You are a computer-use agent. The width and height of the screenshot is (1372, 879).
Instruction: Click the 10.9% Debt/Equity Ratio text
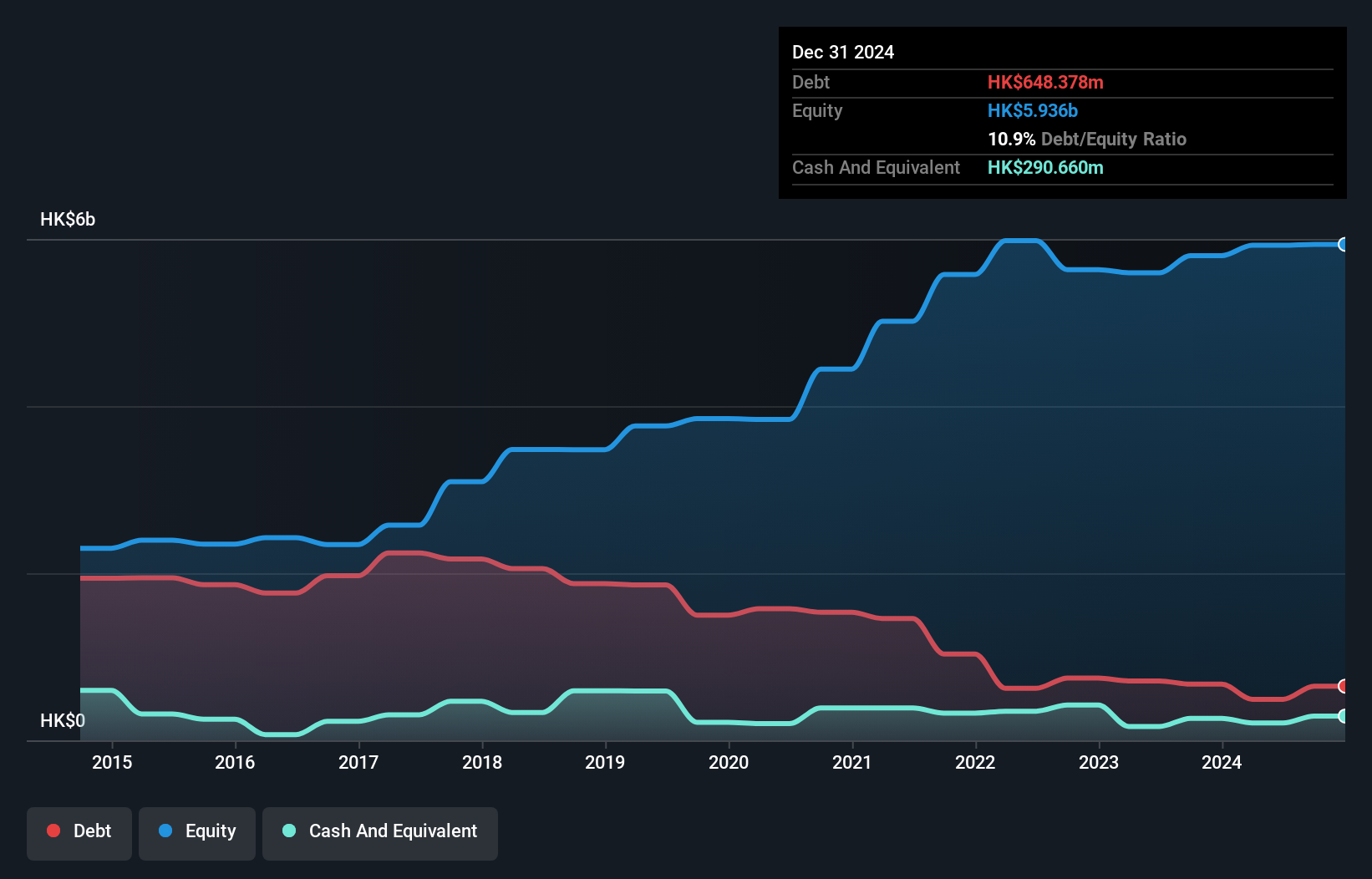(x=1087, y=140)
